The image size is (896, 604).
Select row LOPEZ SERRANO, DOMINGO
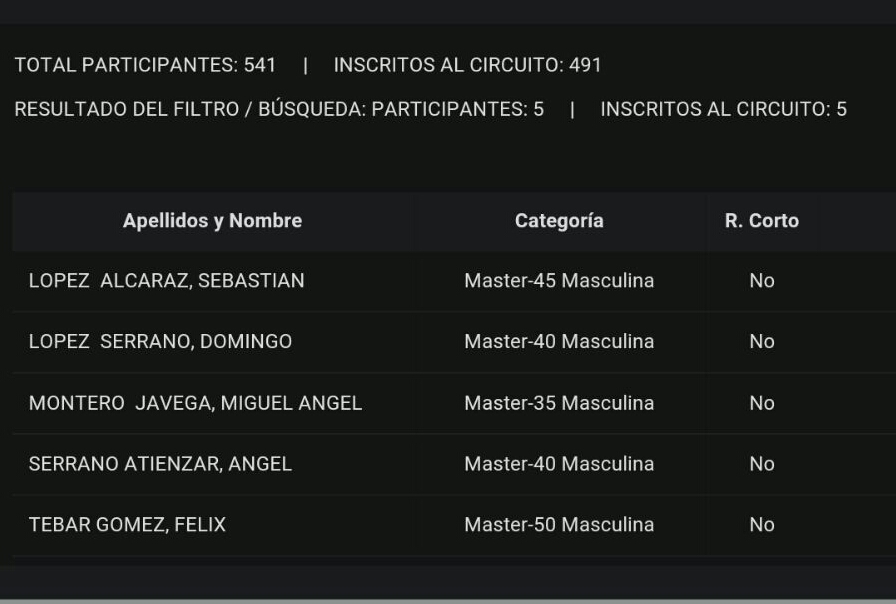coord(454,342)
